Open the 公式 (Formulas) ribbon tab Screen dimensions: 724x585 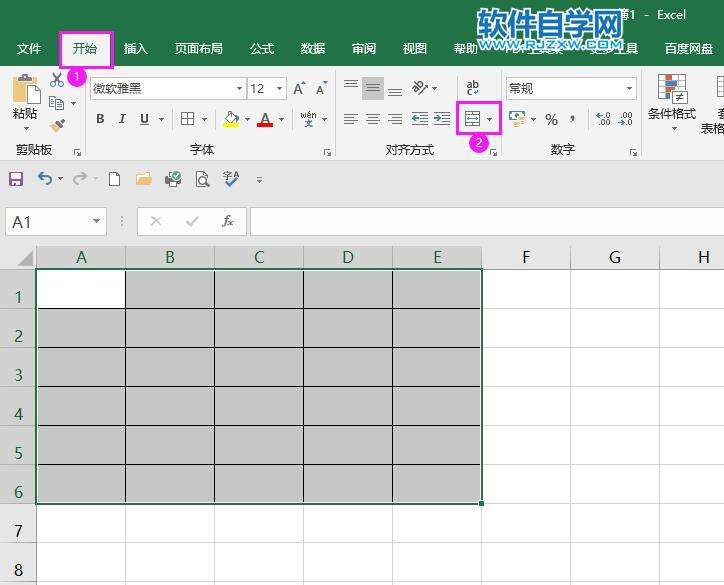click(262, 48)
